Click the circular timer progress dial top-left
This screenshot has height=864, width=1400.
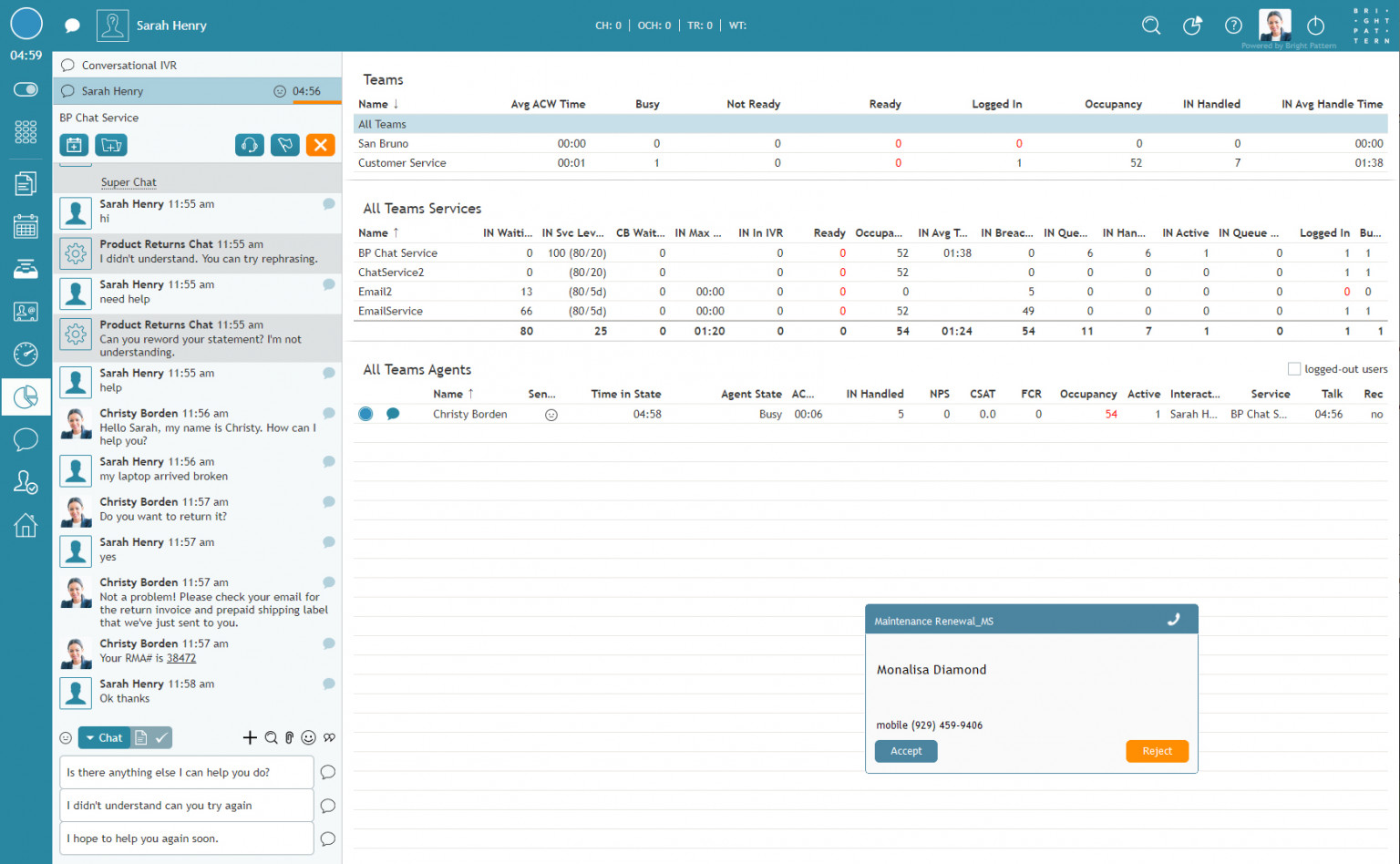pyautogui.click(x=26, y=23)
